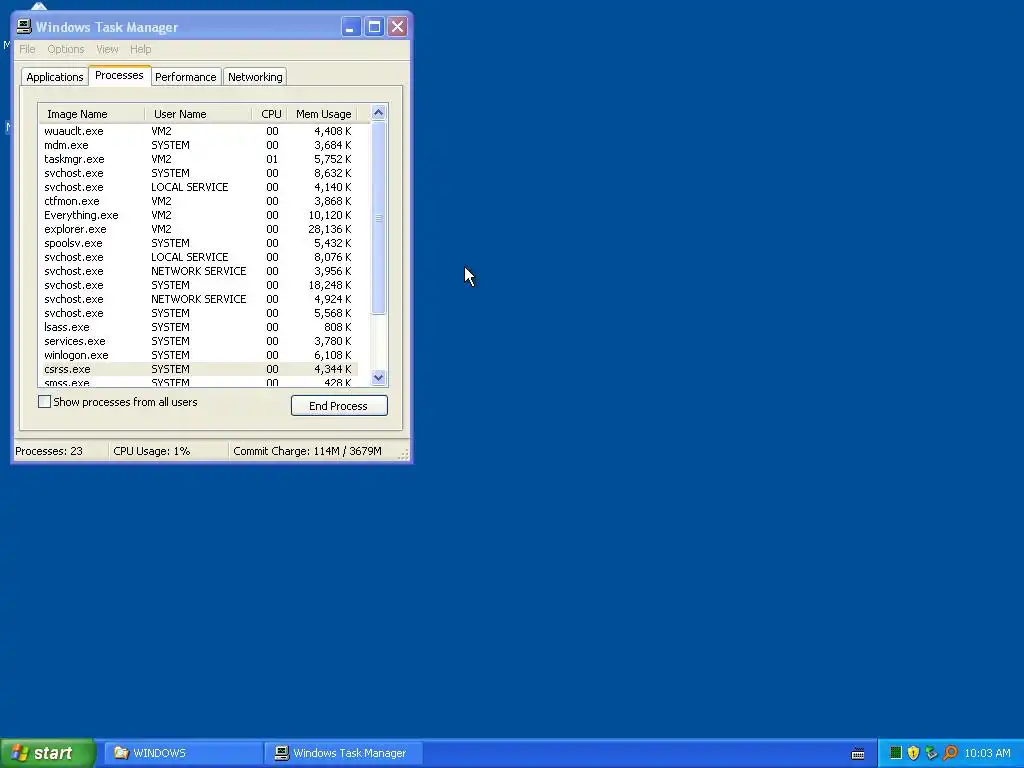Viewport: 1024px width, 768px height.
Task: Open the File menu
Action: 27,49
